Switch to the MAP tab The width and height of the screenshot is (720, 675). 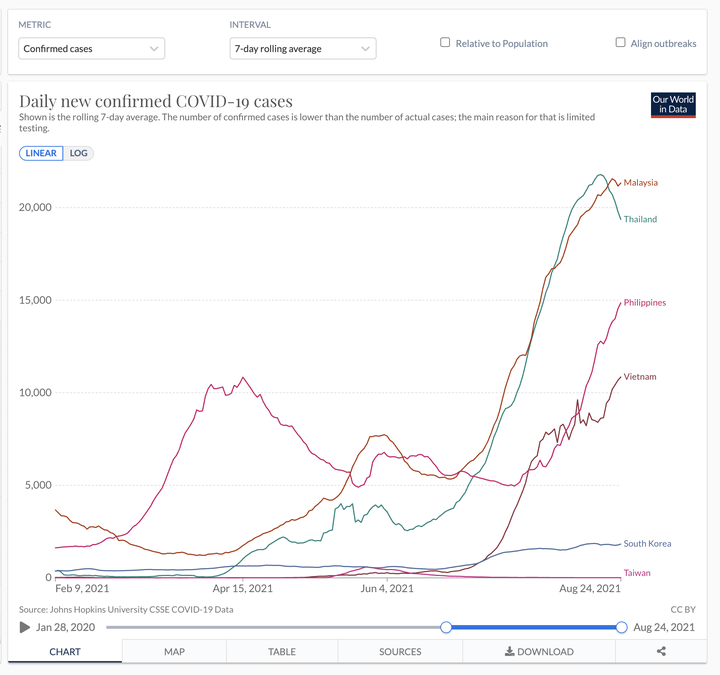click(174, 651)
